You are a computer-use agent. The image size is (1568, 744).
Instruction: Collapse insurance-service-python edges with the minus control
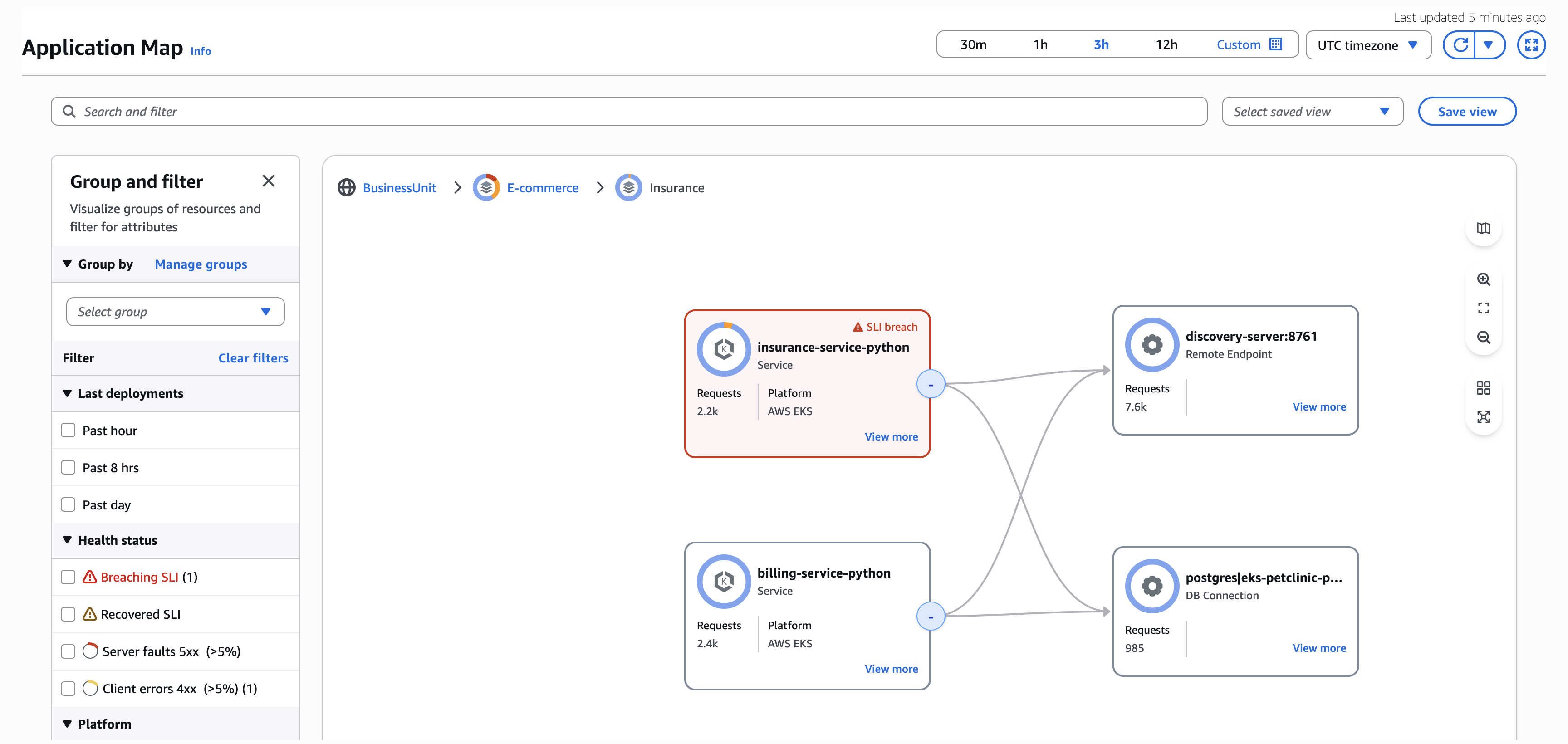930,383
